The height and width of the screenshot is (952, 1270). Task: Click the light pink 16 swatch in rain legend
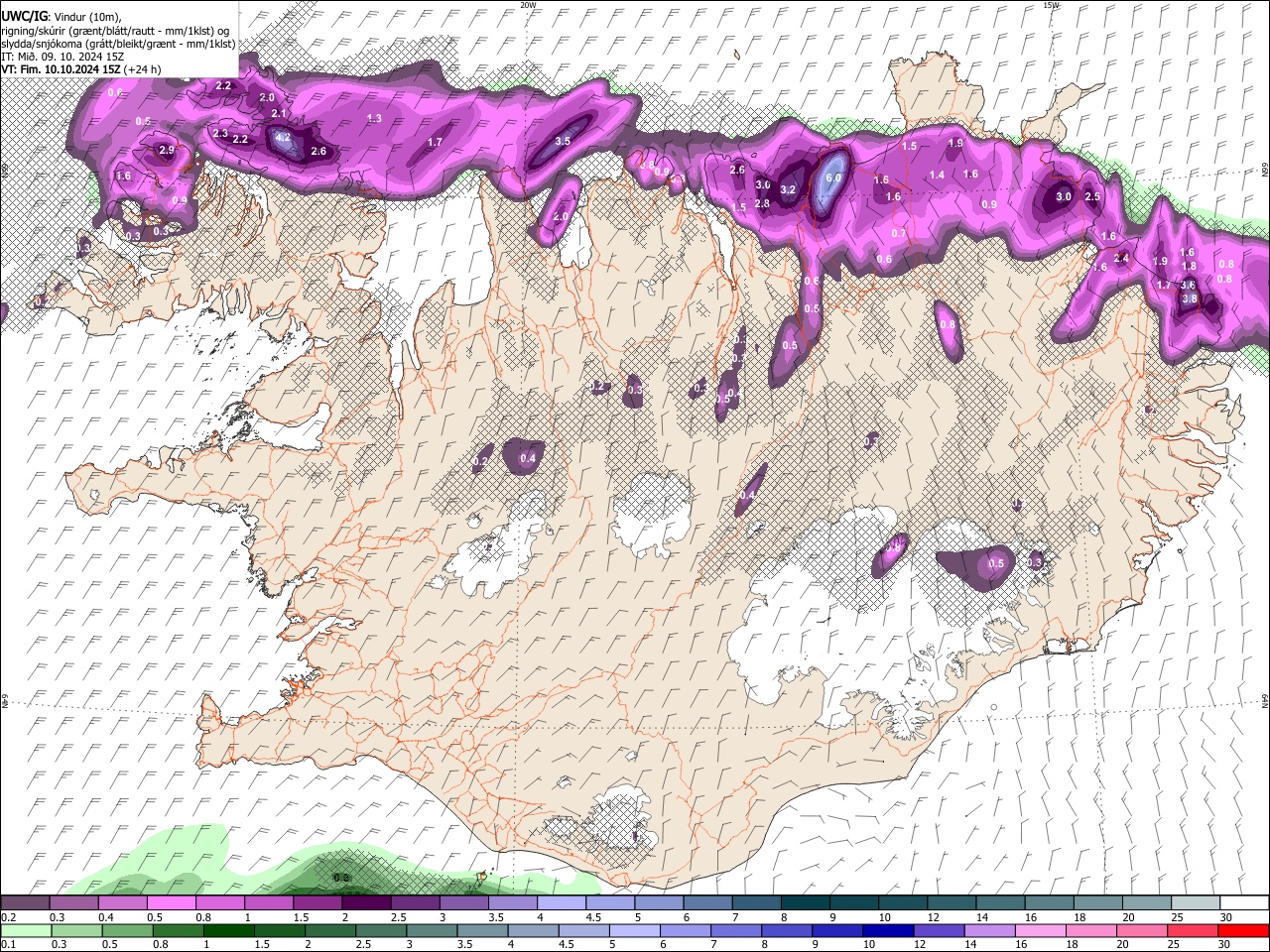tap(1041, 930)
